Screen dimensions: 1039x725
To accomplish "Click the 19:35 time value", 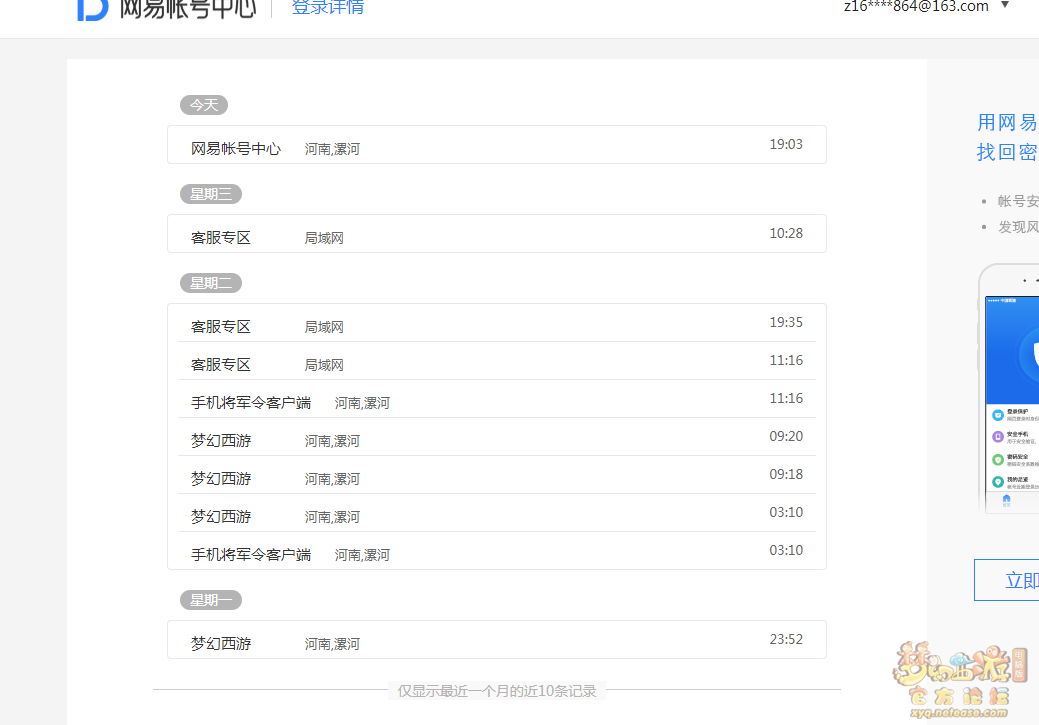I will 786,323.
